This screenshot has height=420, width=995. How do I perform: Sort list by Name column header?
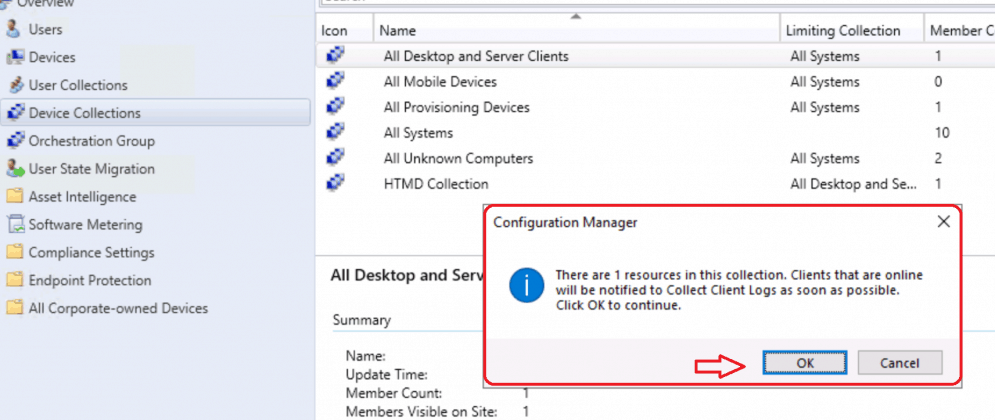click(x=577, y=30)
